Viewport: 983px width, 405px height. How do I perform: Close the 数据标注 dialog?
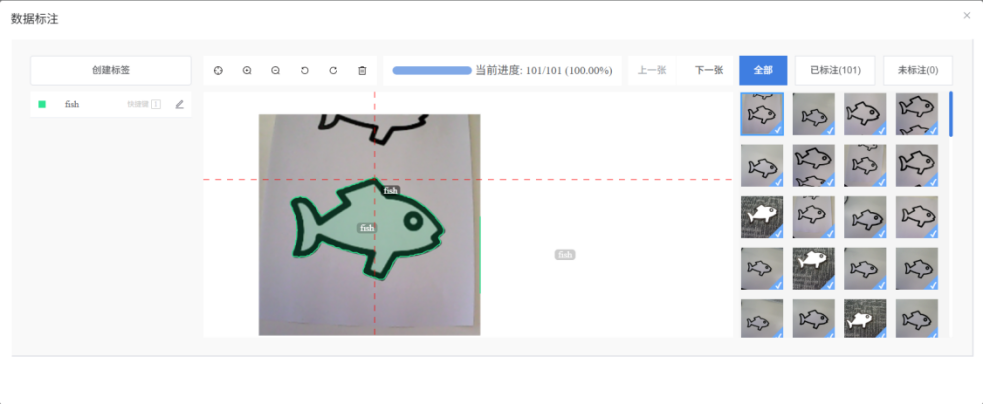(966, 16)
